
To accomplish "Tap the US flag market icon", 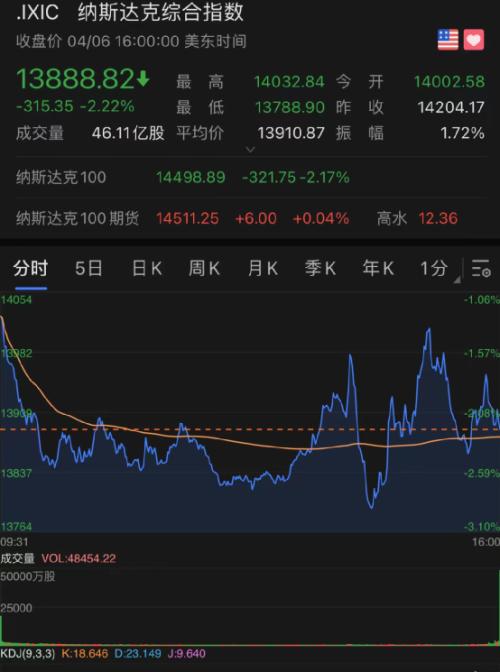I will pyautogui.click(x=448, y=40).
